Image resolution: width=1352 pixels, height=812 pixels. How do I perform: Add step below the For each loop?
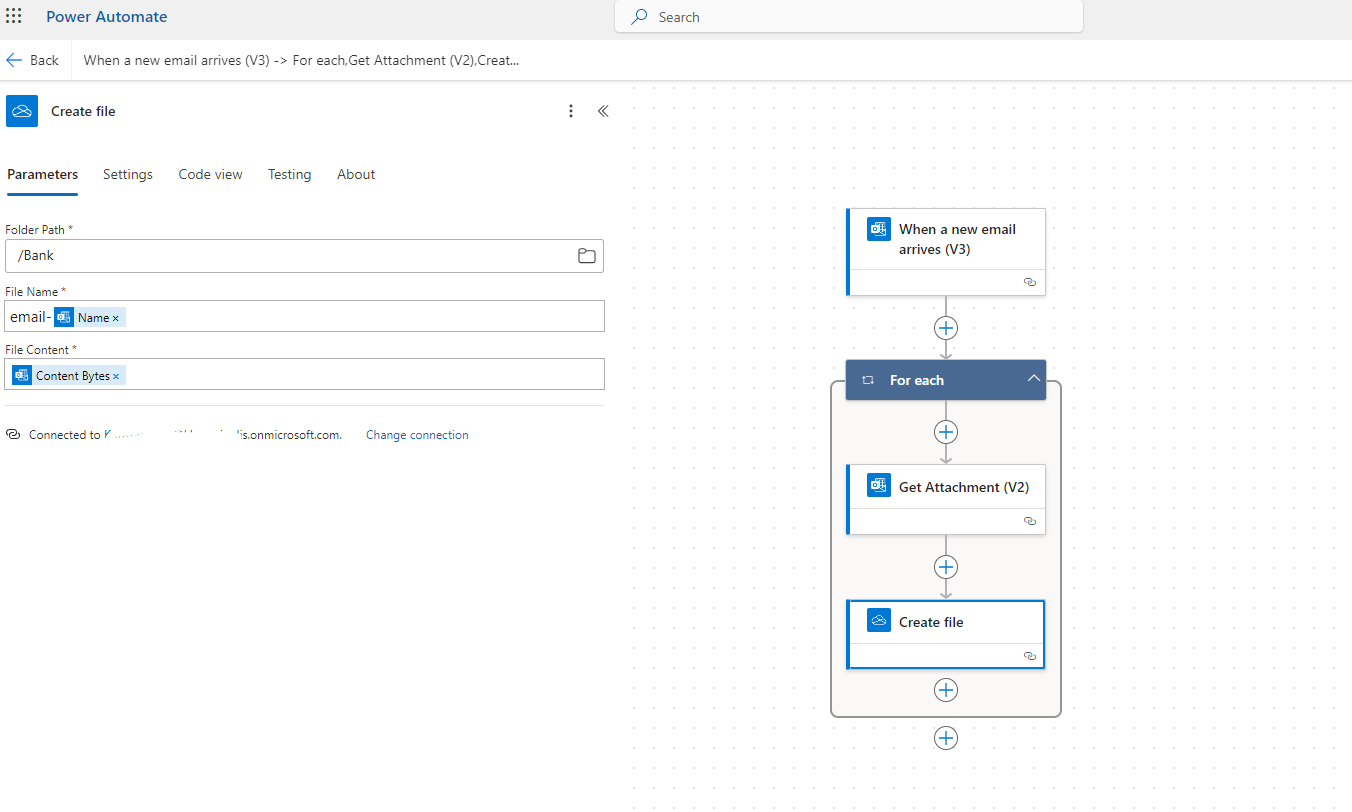(946, 738)
